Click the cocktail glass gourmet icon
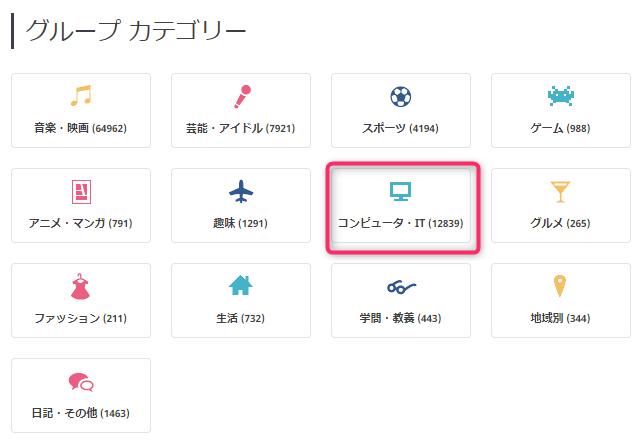 pos(561,192)
